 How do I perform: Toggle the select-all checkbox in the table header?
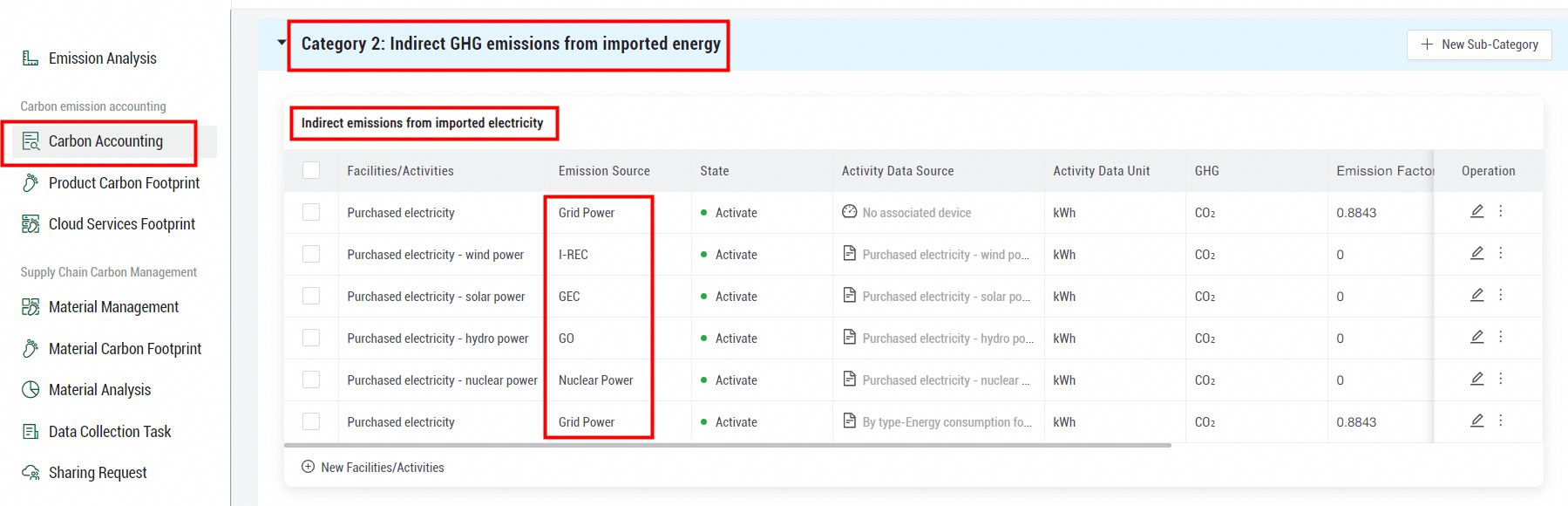coord(311,170)
